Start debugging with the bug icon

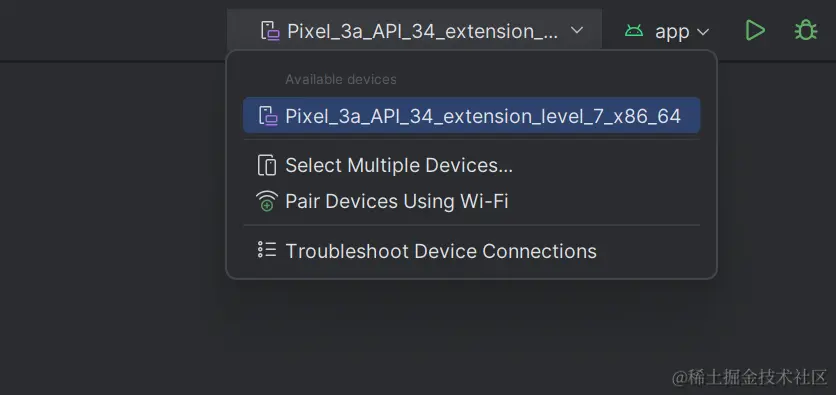pyautogui.click(x=806, y=30)
